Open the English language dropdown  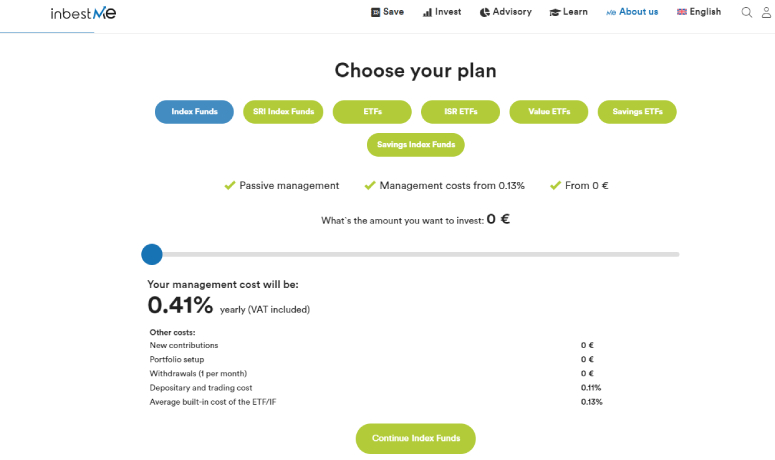click(699, 12)
